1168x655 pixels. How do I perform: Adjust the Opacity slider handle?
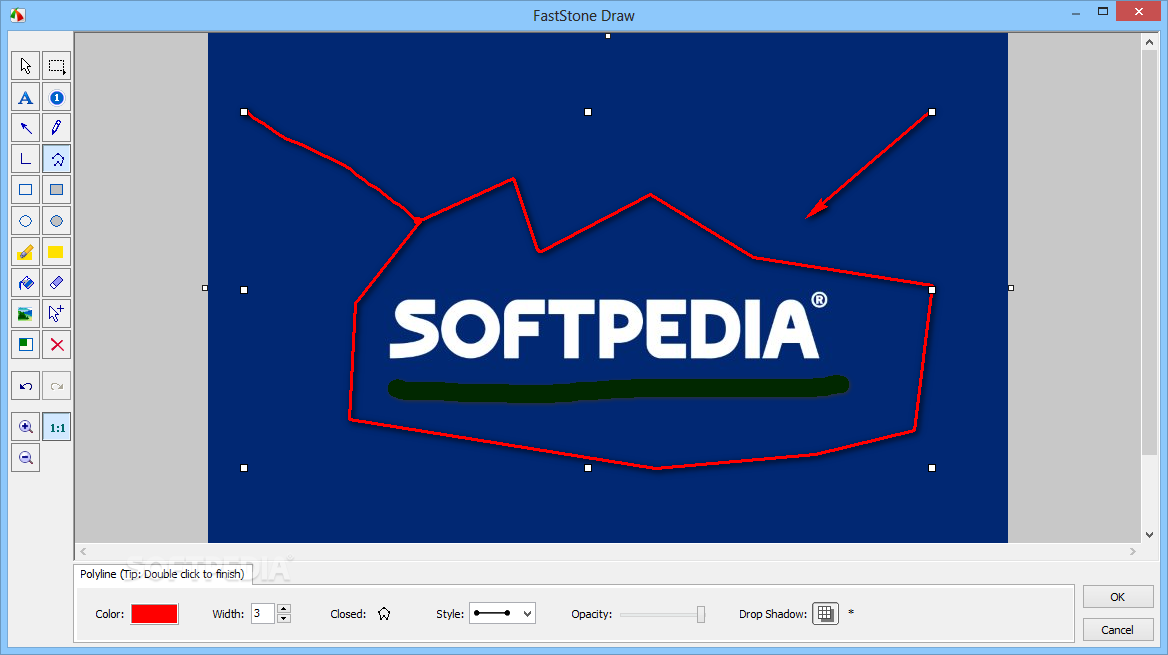click(x=701, y=614)
